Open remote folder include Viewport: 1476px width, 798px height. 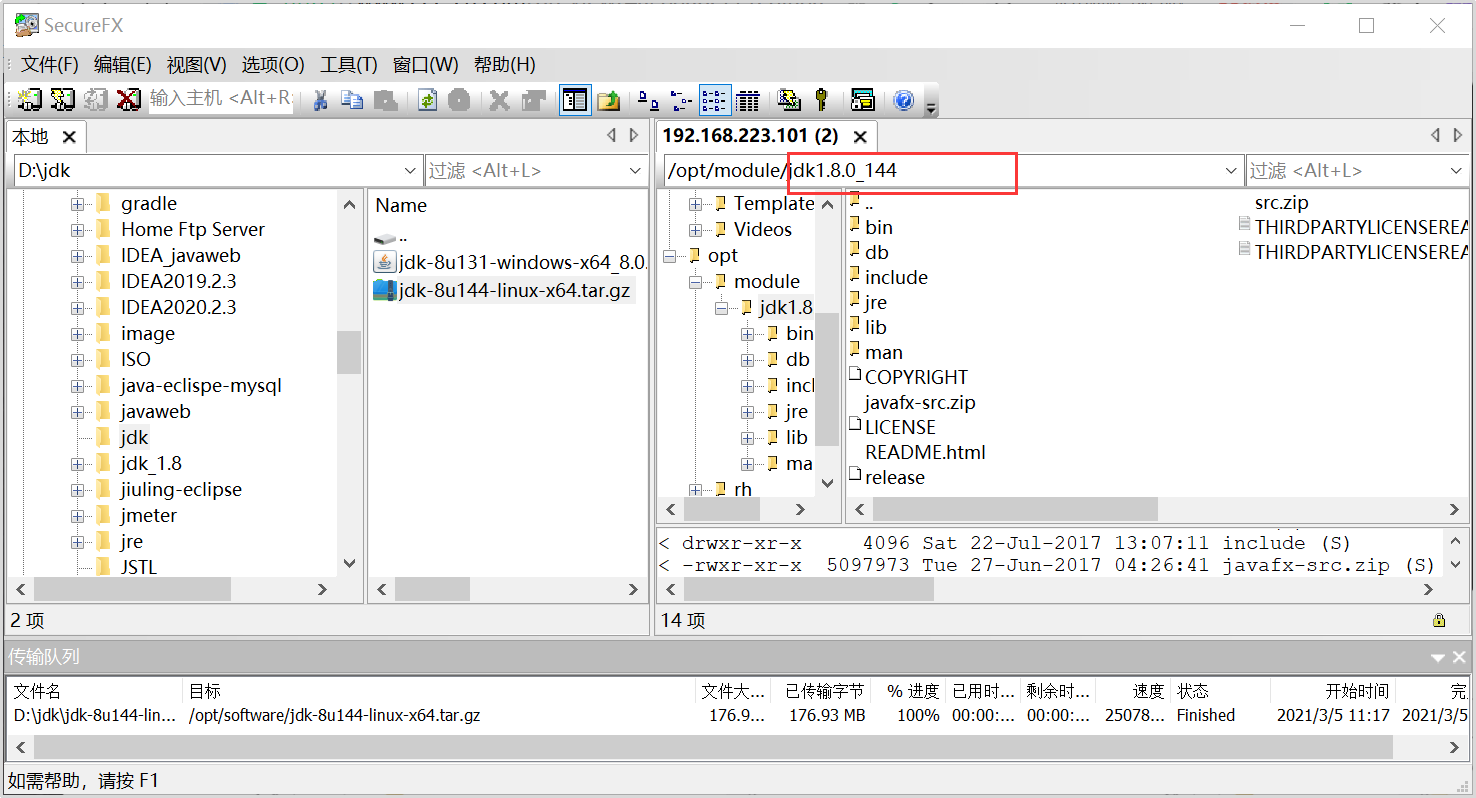coord(896,278)
